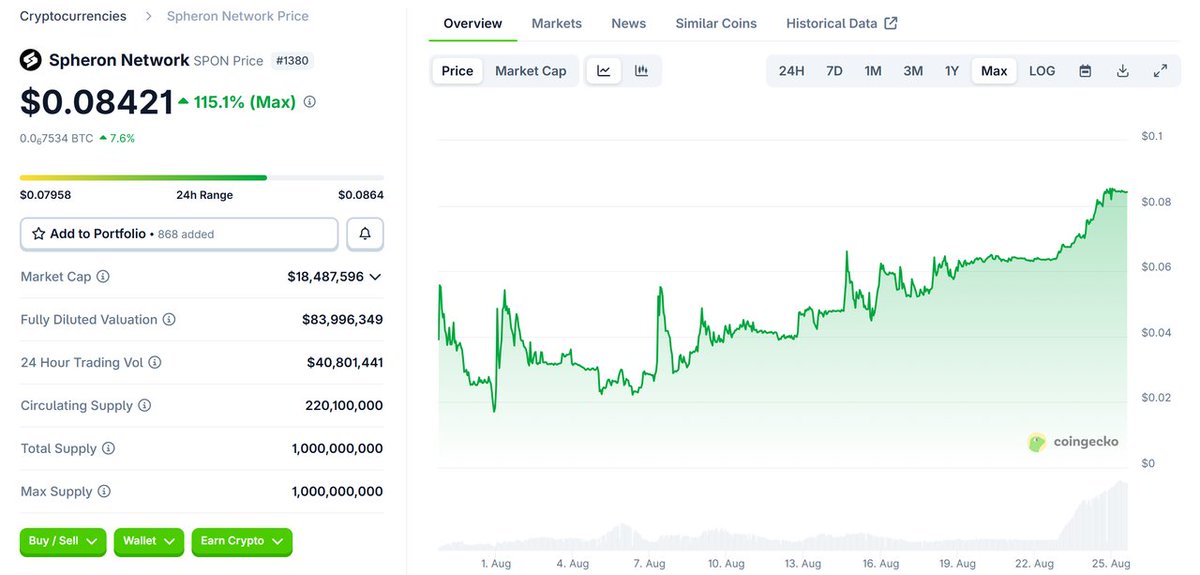Click the $0.06 y-axis label
This screenshot has width=1200, height=575.
1156,267
